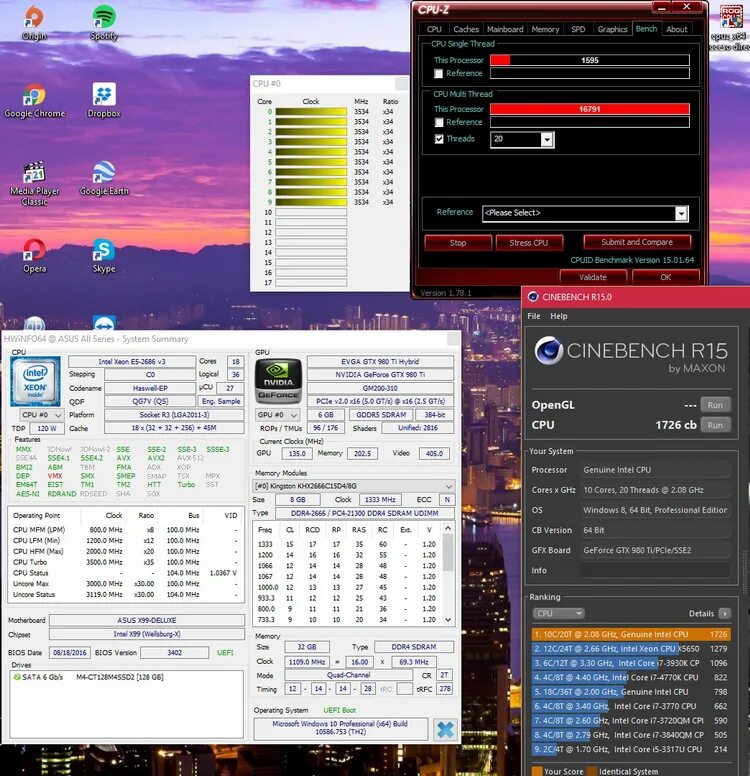Launch Media Player Classic shortcut
Viewport: 750px width, 776px height.
[34, 184]
